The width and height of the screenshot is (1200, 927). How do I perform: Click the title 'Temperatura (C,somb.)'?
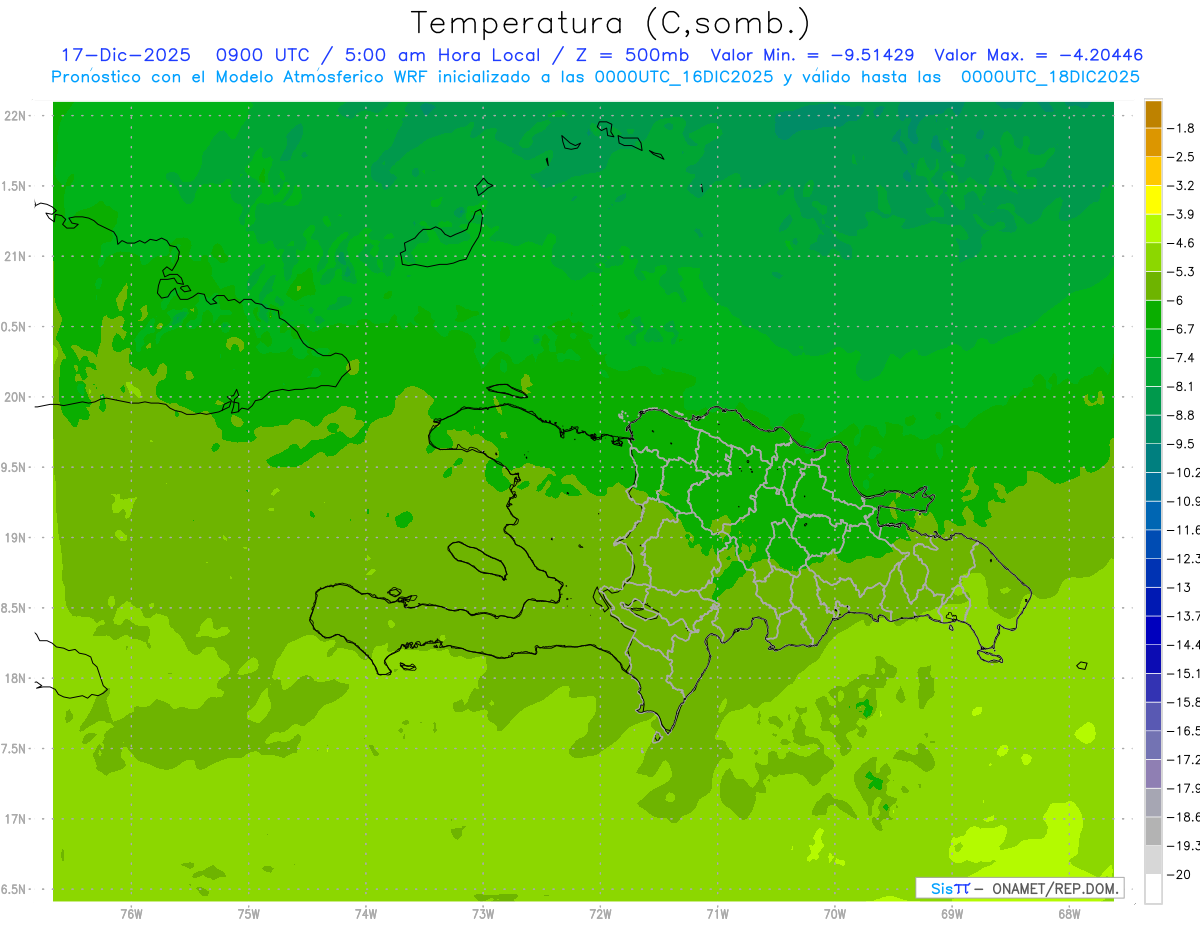611,23
